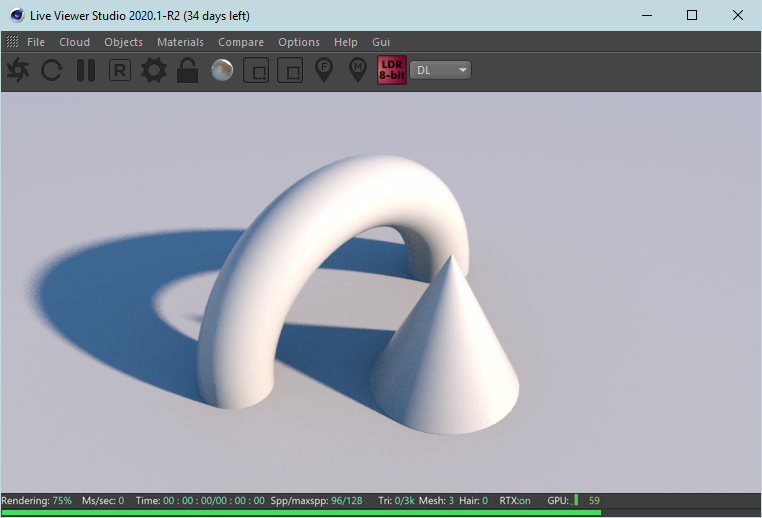The image size is (762, 518).
Task: Click the Time counter in status bar
Action: click(200, 501)
